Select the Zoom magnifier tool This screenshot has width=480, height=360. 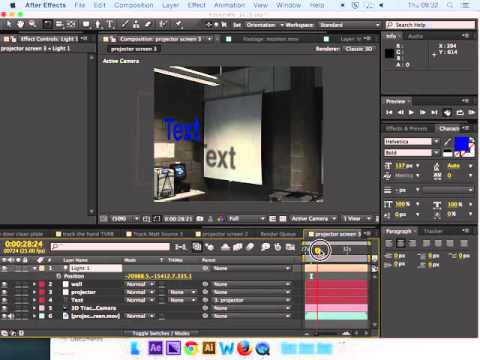32,24
